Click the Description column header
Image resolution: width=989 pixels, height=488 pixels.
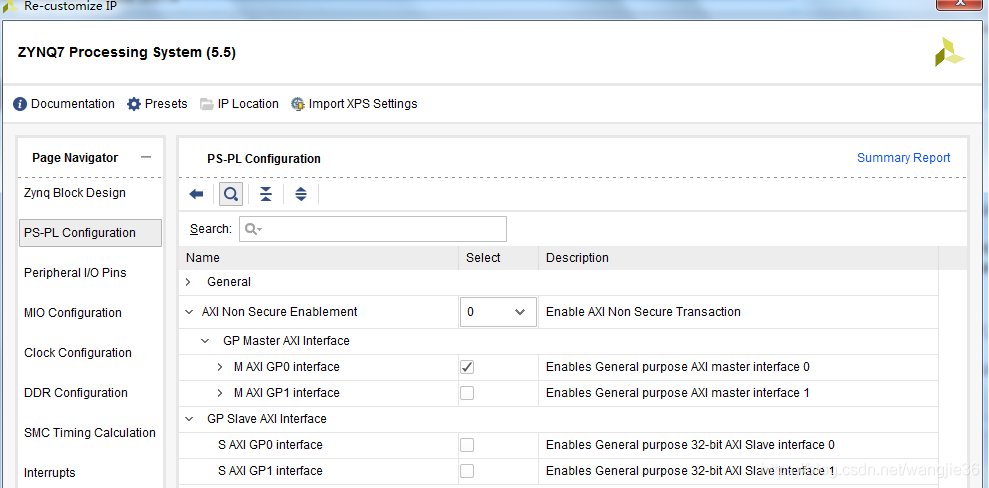coord(738,258)
